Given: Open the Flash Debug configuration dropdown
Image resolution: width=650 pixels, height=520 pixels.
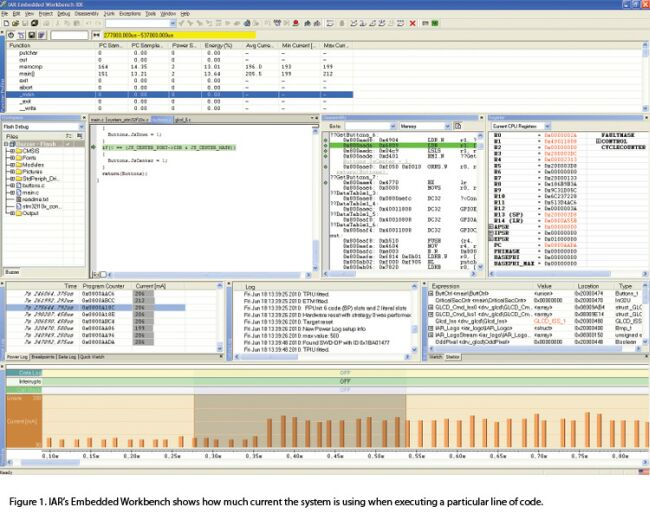Looking at the screenshot, I should [43, 126].
